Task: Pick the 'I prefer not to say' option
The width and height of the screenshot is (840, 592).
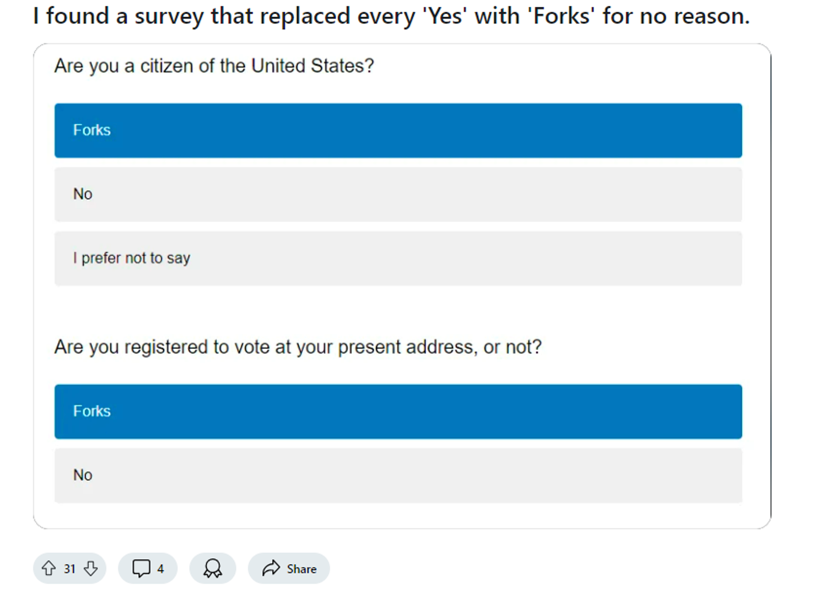Action: coord(398,258)
